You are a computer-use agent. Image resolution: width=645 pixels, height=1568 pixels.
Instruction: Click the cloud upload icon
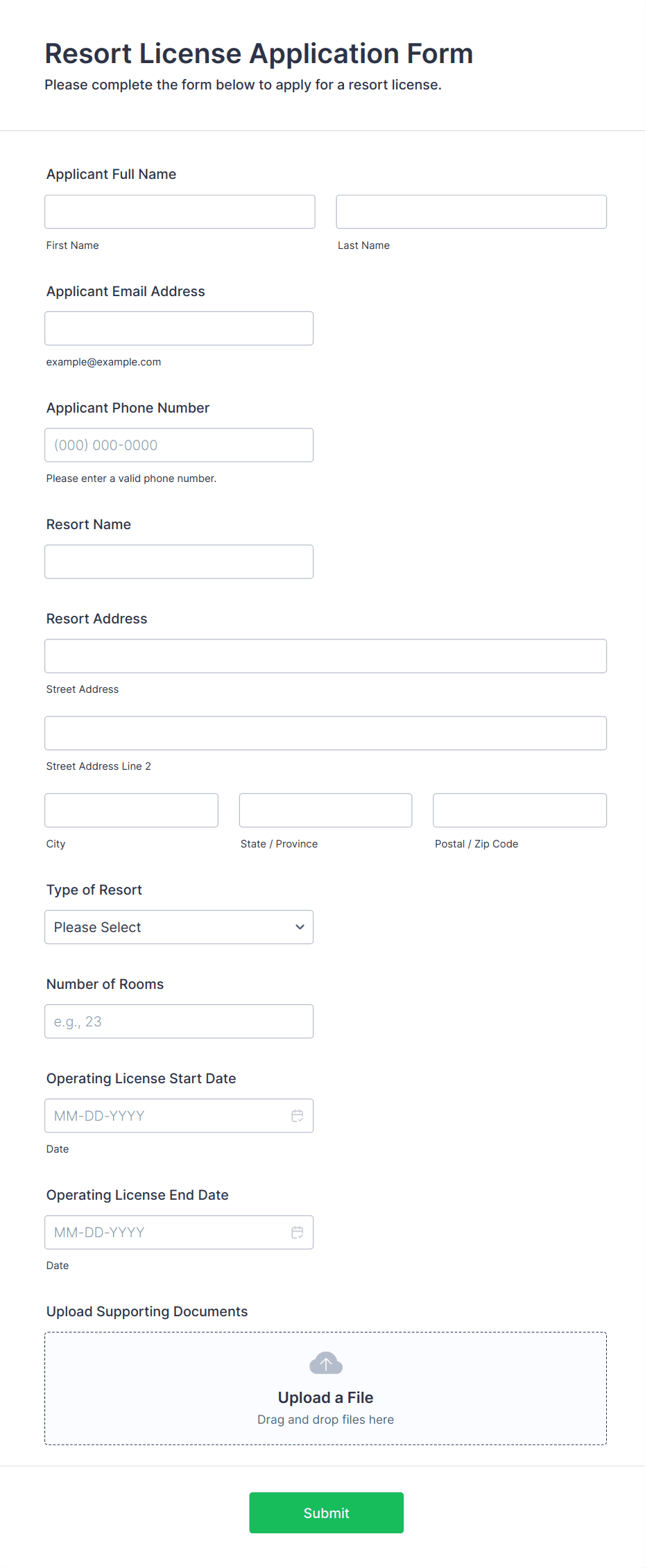tap(326, 1363)
